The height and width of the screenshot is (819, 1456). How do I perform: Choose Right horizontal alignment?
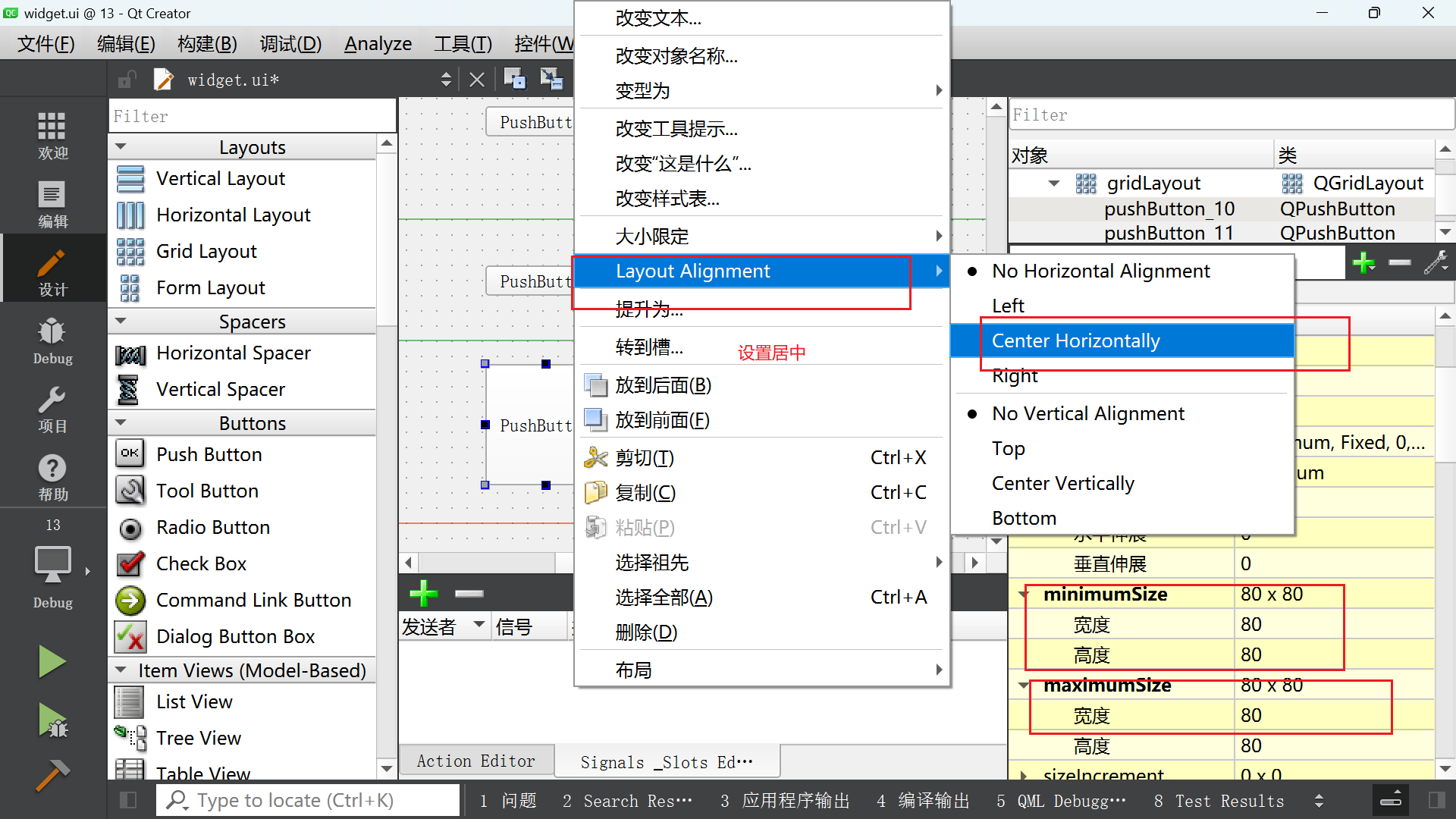click(1122, 375)
